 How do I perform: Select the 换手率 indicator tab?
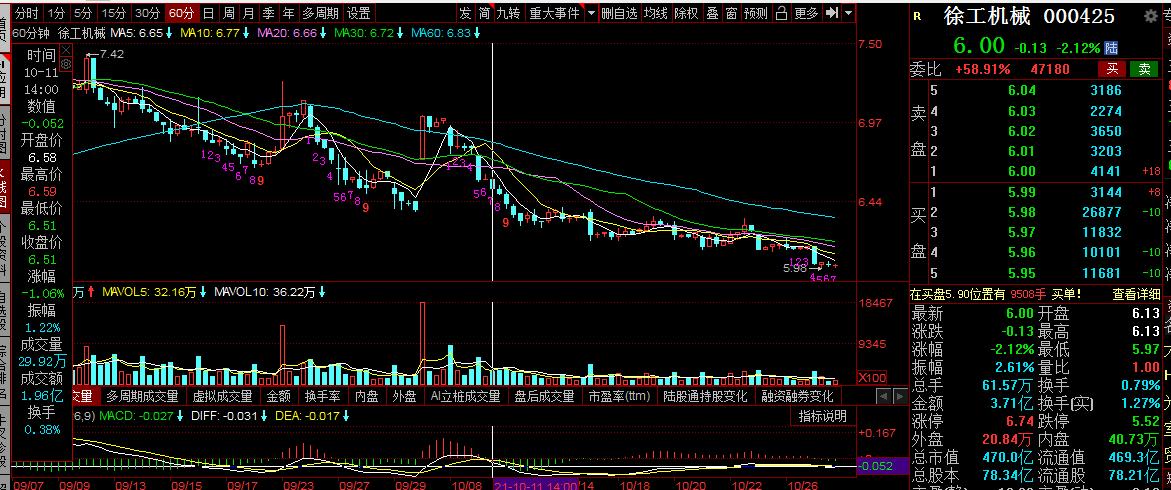point(323,396)
